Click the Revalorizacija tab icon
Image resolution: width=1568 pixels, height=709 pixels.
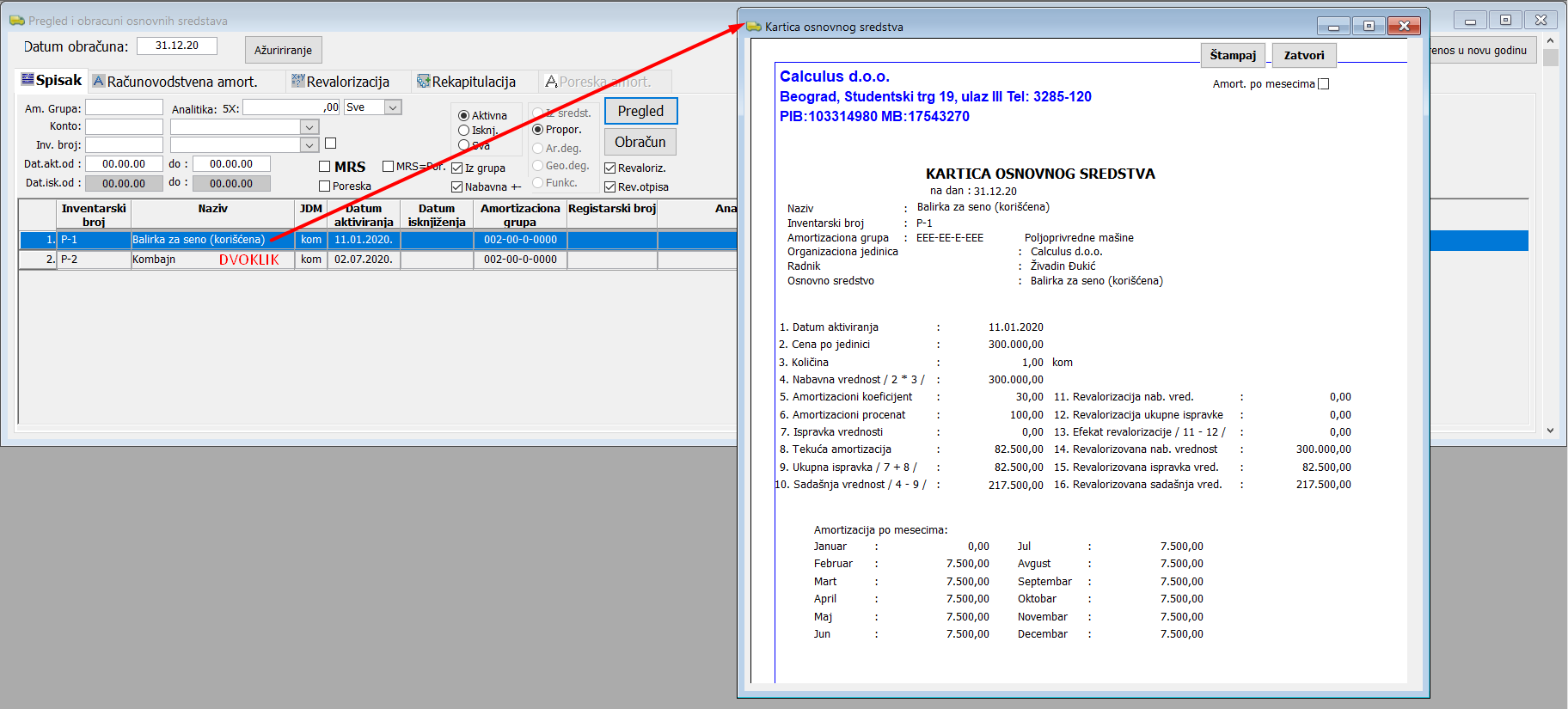coord(298,81)
